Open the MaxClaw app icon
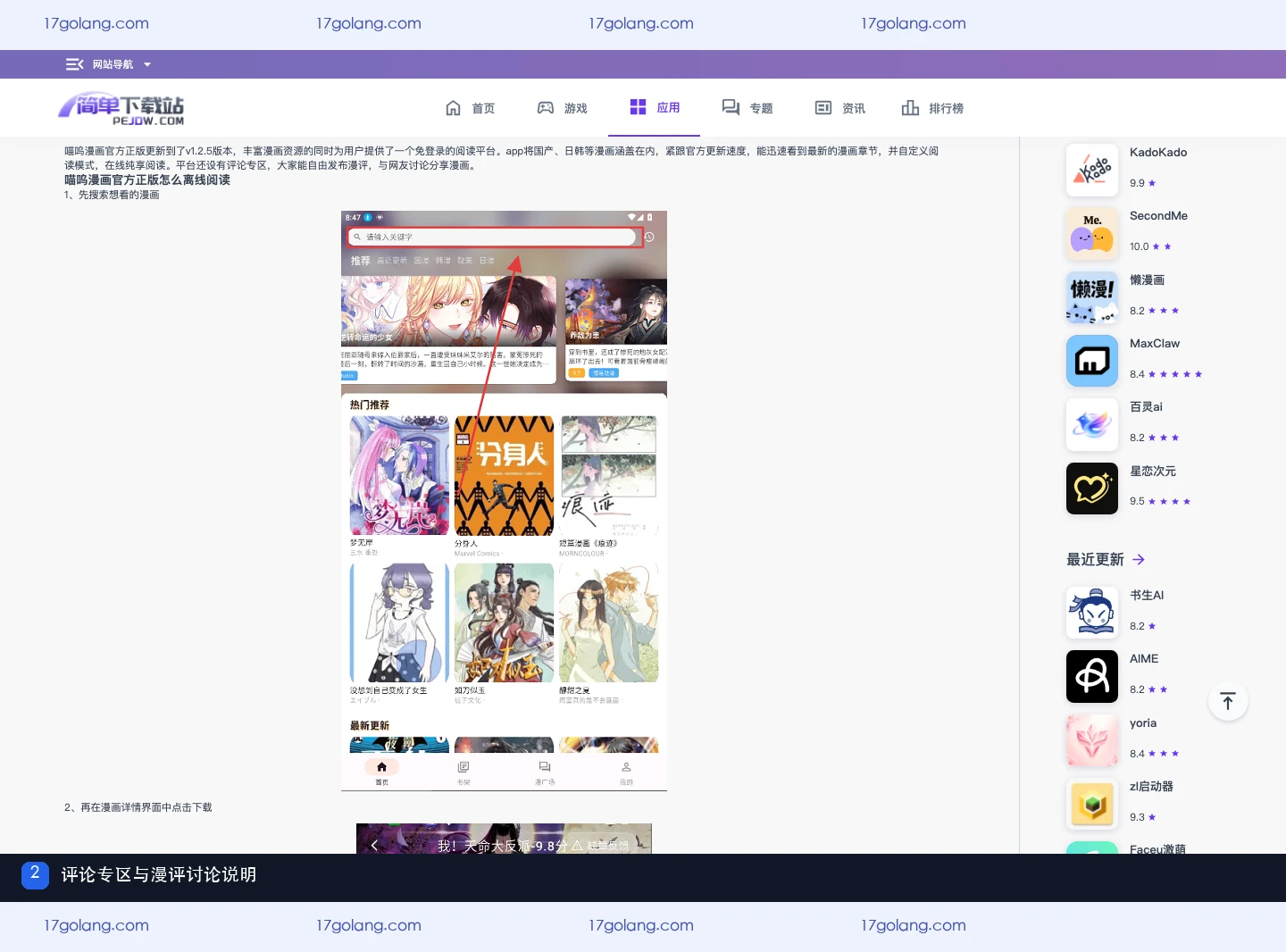Screen dimensions: 1286x952 (1092, 361)
